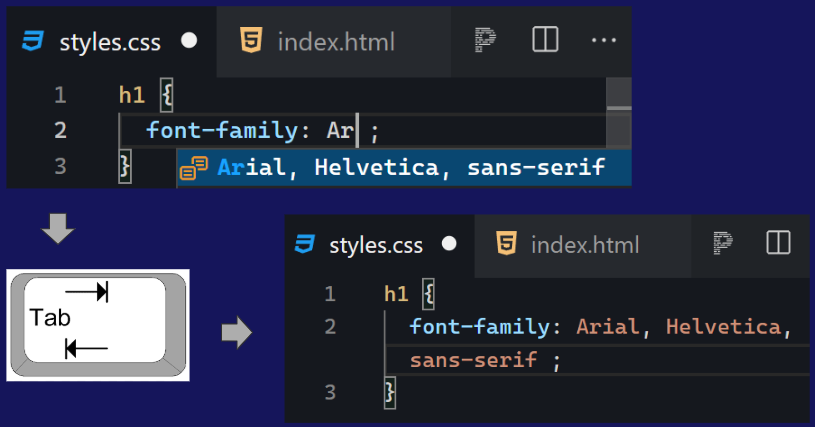
Task: Click opening brace after h1 in lower editor
Action: pyautogui.click(x=429, y=295)
